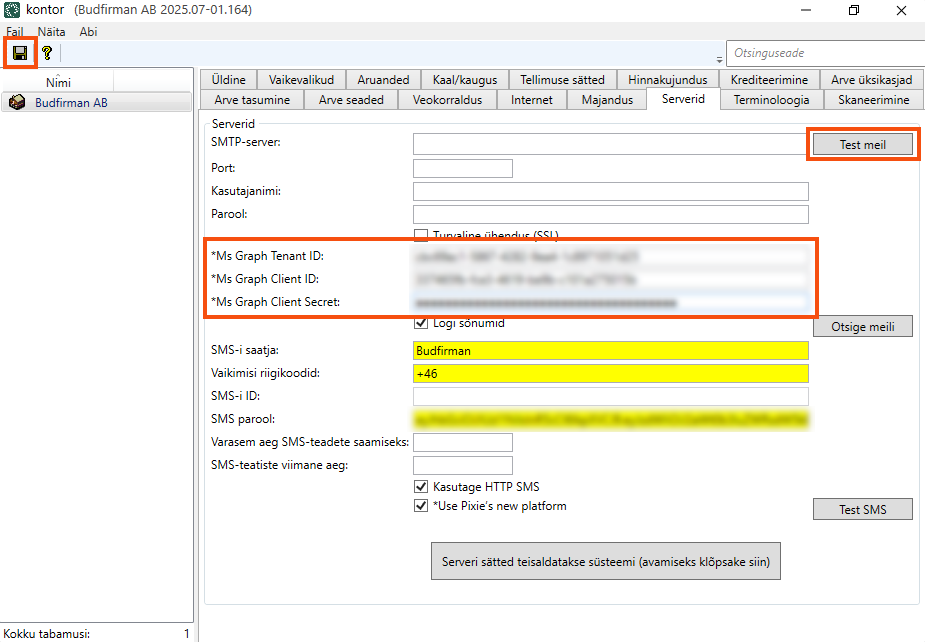Open the Näita menu

coord(52,32)
